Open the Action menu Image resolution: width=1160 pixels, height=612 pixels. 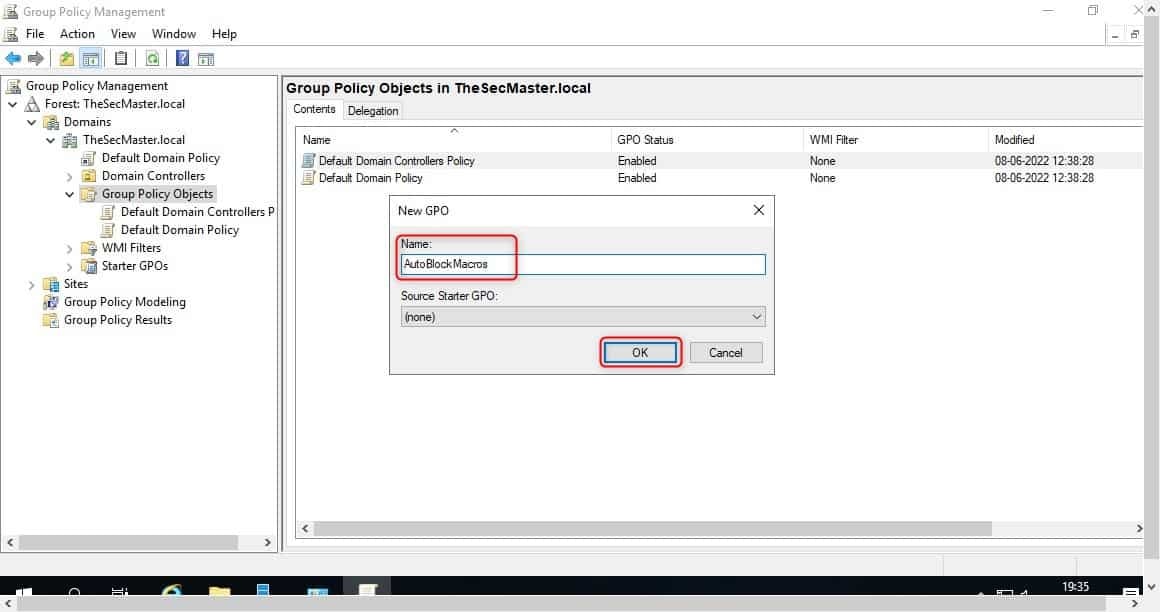click(77, 34)
